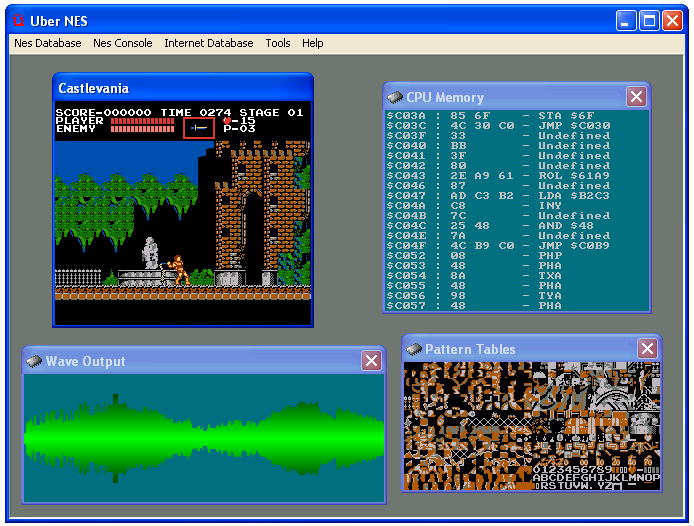
Task: Minimize the Uber NES main window
Action: pyautogui.click(x=626, y=20)
